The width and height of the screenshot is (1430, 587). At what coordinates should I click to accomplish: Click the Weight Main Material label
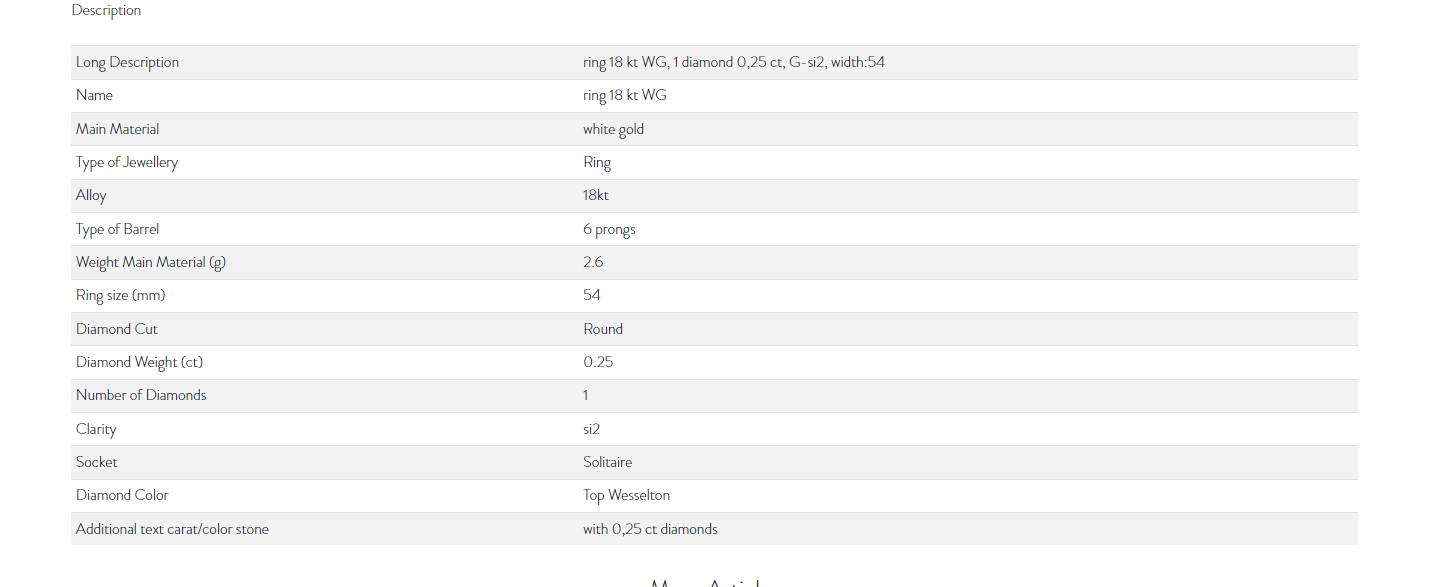(151, 262)
